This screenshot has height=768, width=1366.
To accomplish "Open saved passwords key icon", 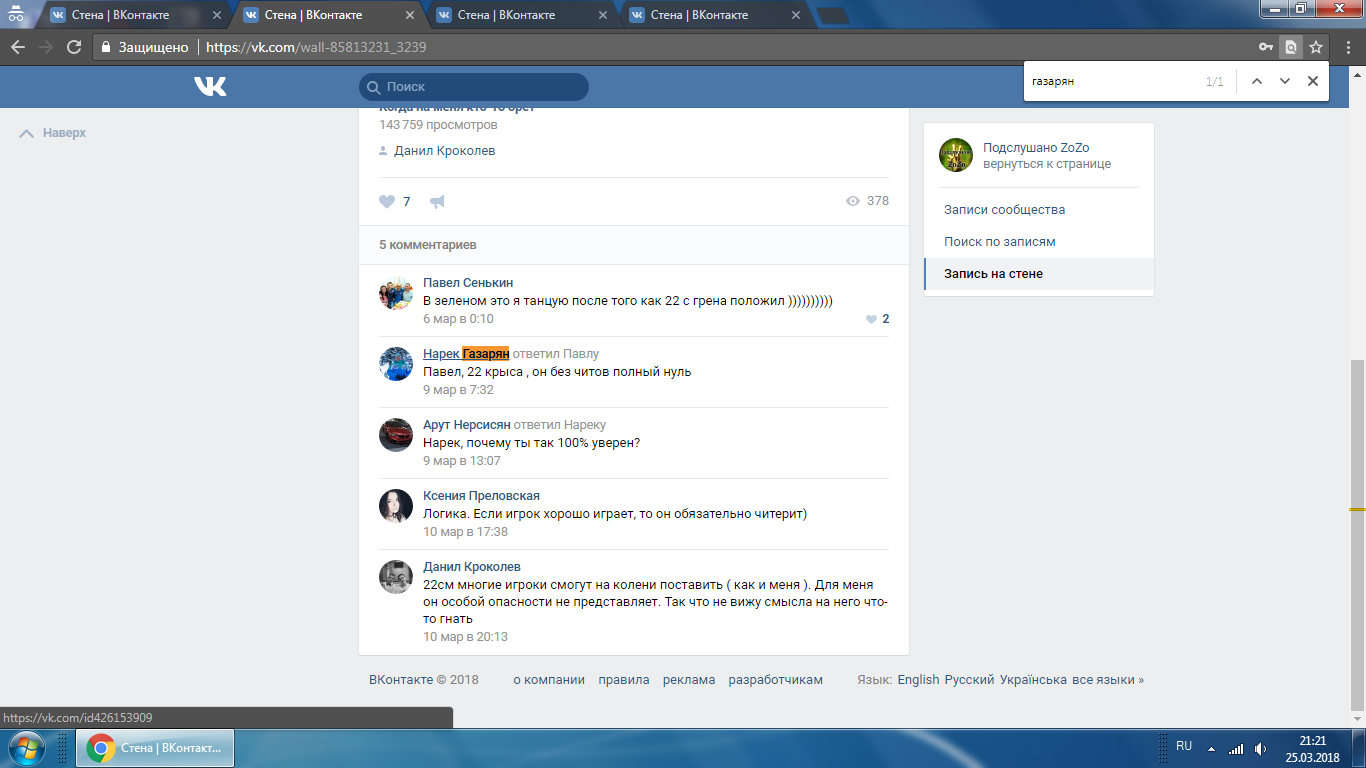I will pyautogui.click(x=1265, y=47).
